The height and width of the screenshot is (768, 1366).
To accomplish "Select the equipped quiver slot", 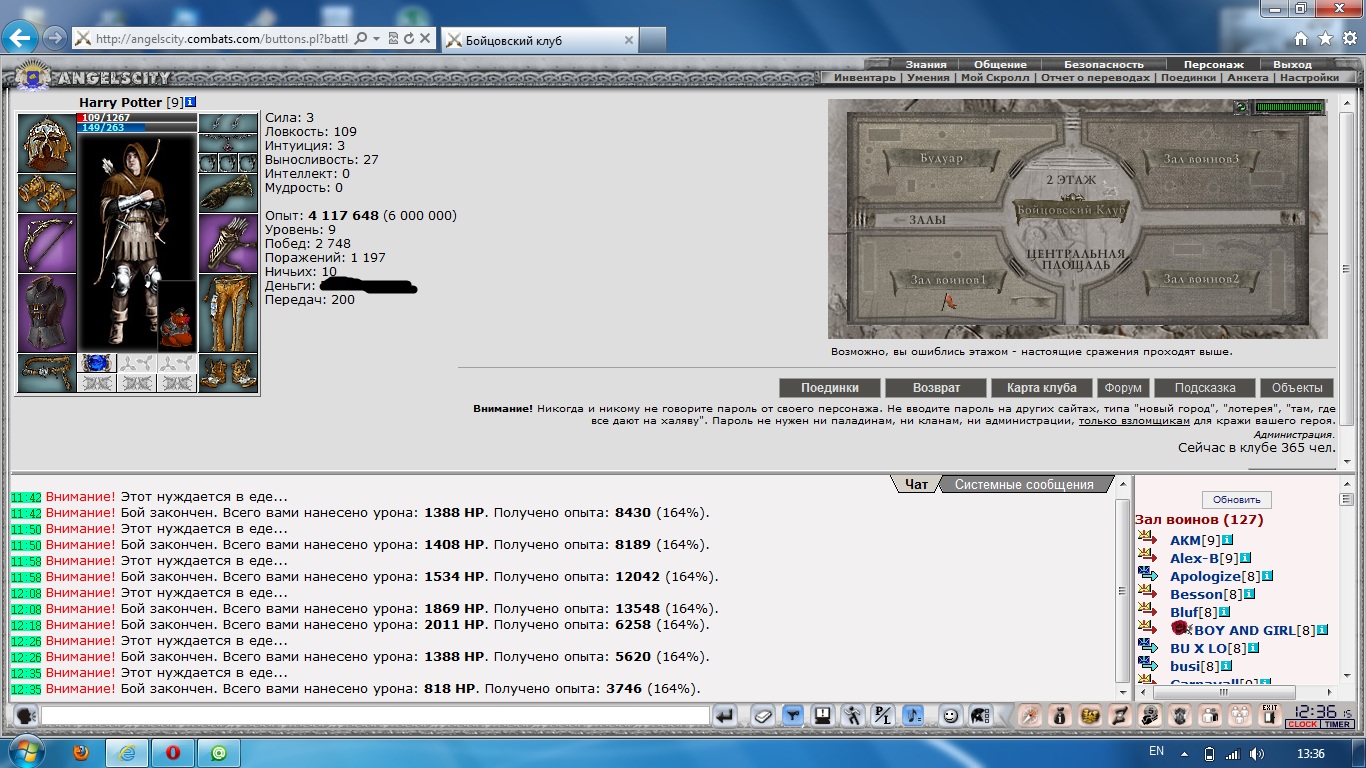I will click(228, 243).
